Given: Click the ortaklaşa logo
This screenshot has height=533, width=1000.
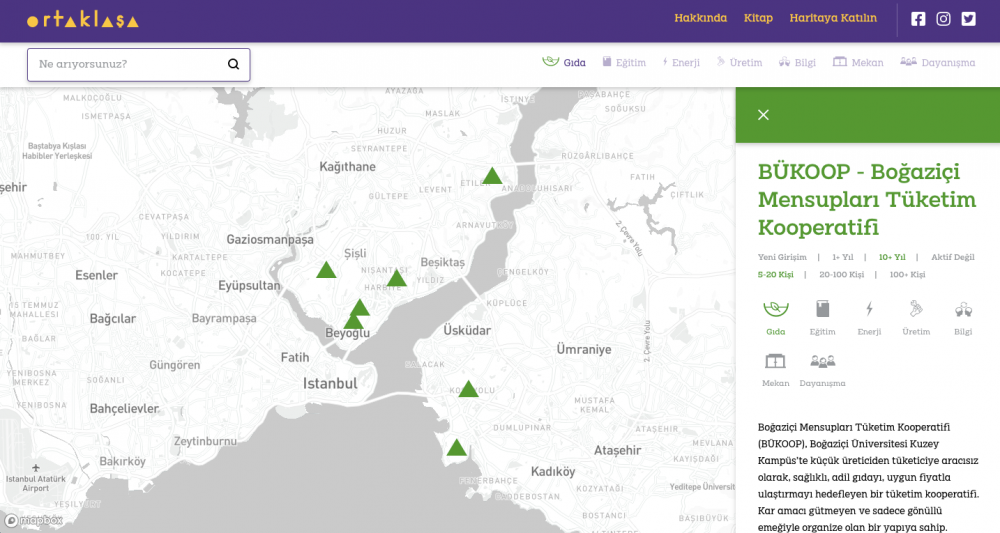Looking at the screenshot, I should 82,20.
